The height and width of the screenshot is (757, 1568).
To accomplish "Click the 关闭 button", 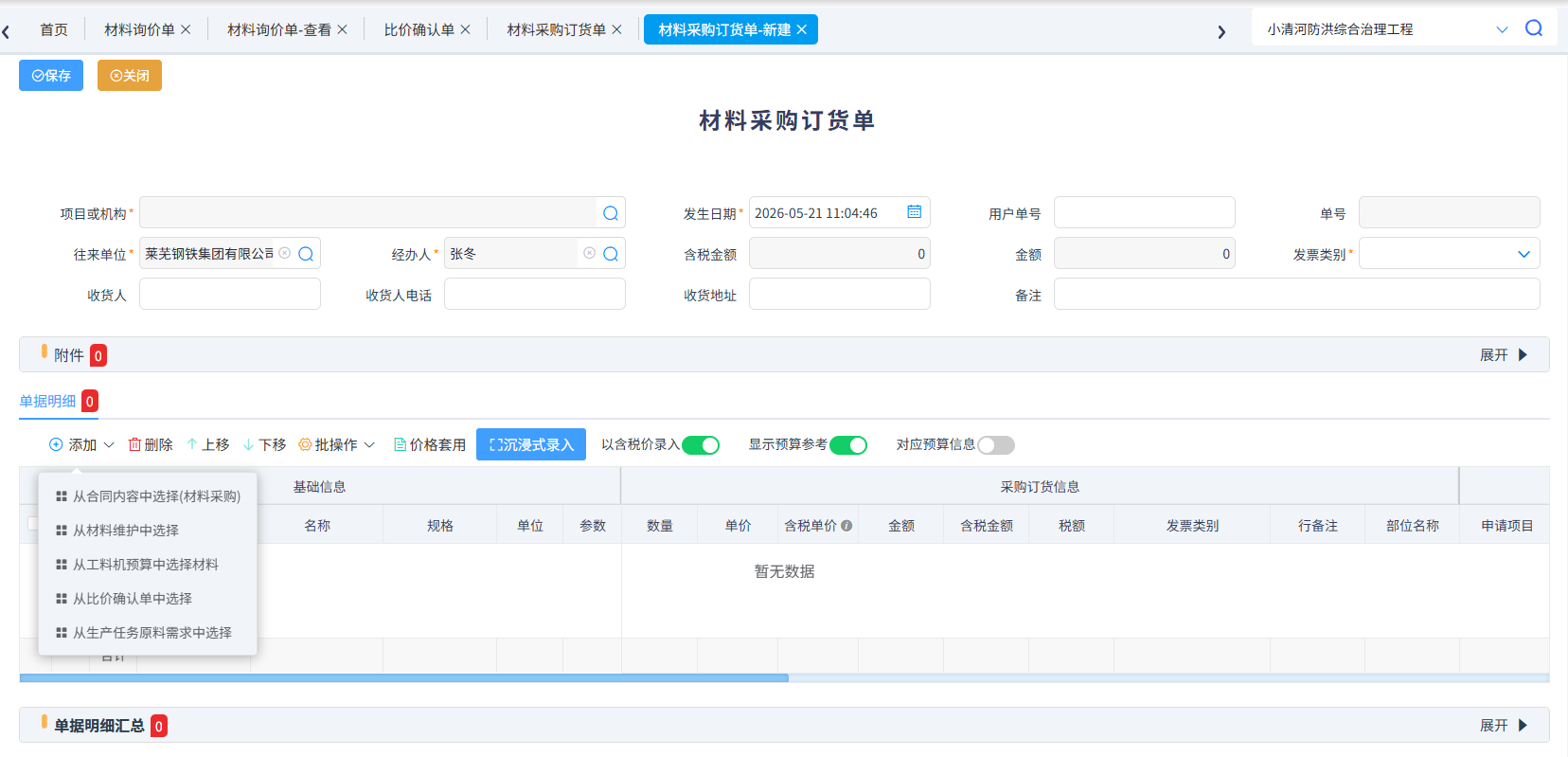I will click(130, 76).
